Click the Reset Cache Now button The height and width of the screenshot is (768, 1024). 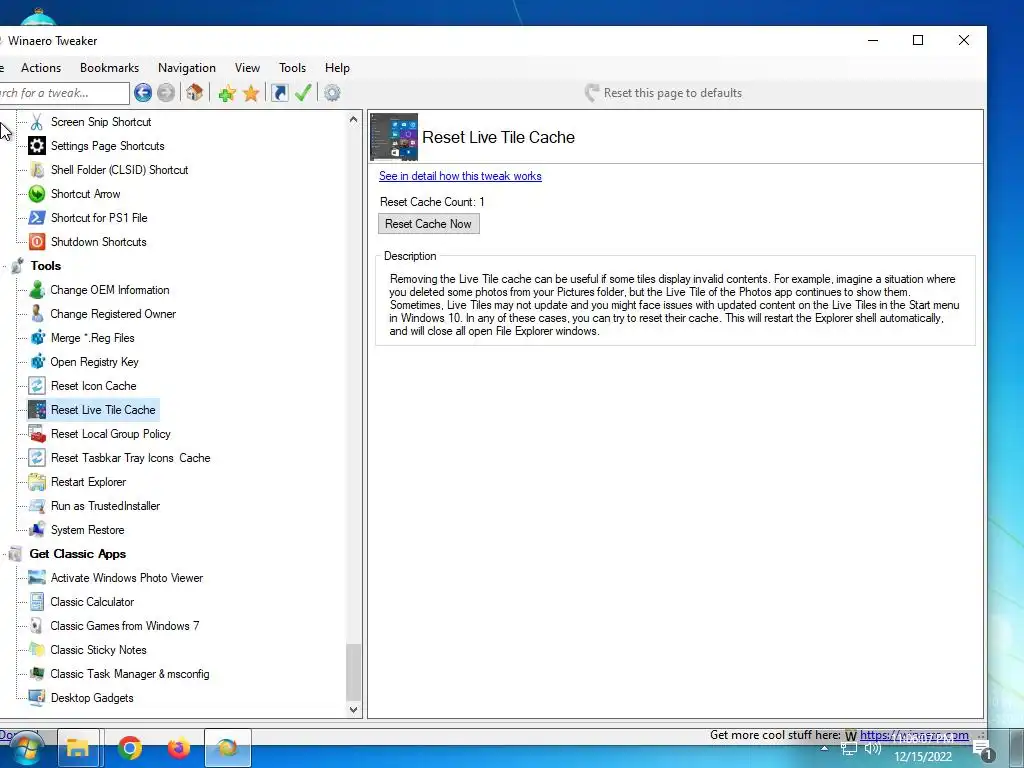(x=428, y=224)
